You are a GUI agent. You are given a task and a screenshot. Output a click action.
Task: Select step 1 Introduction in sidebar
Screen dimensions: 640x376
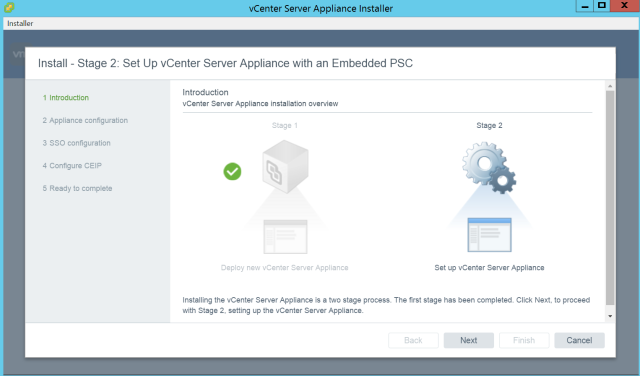[66, 98]
